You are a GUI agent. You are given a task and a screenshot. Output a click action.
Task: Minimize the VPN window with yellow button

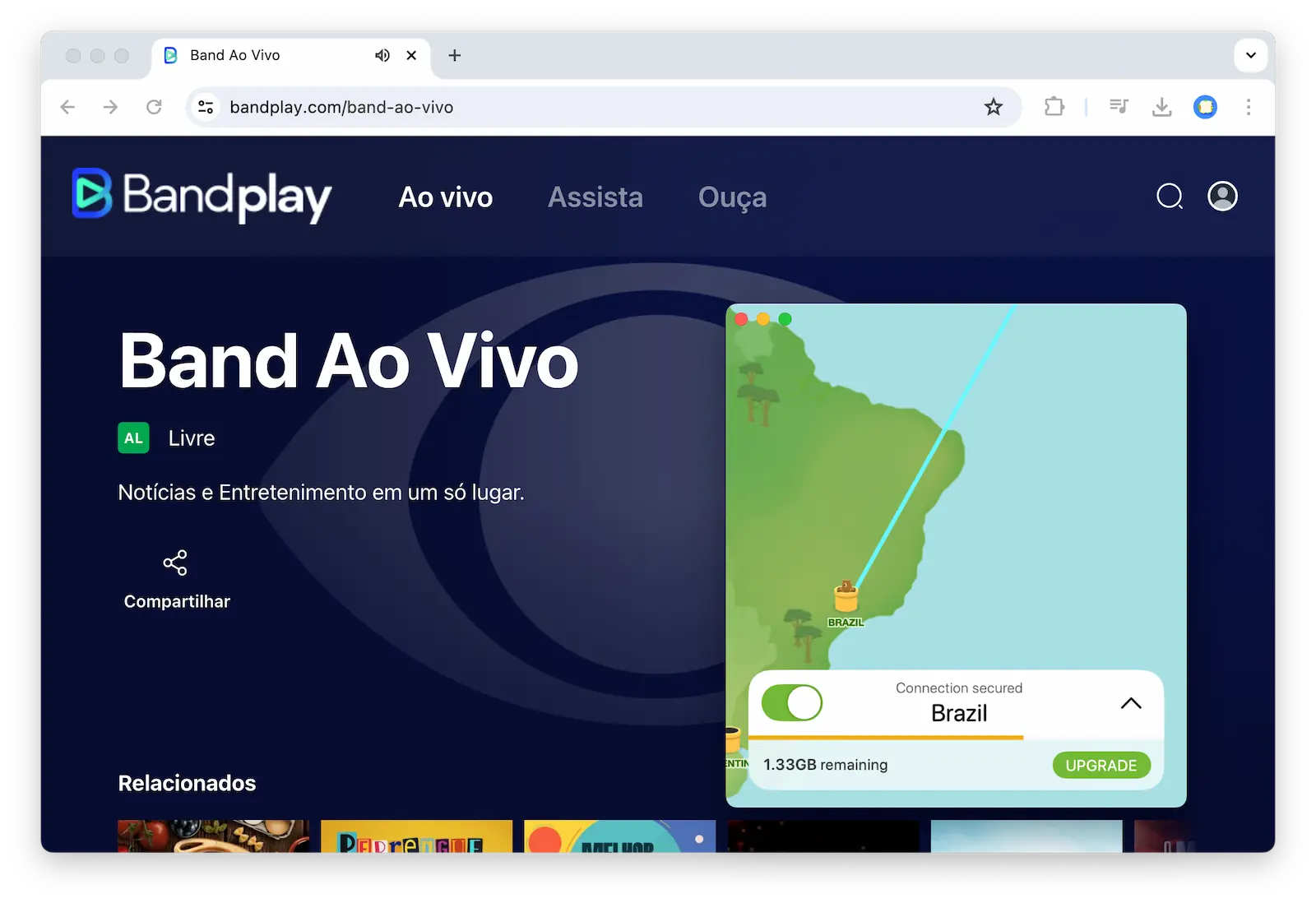coord(763,319)
